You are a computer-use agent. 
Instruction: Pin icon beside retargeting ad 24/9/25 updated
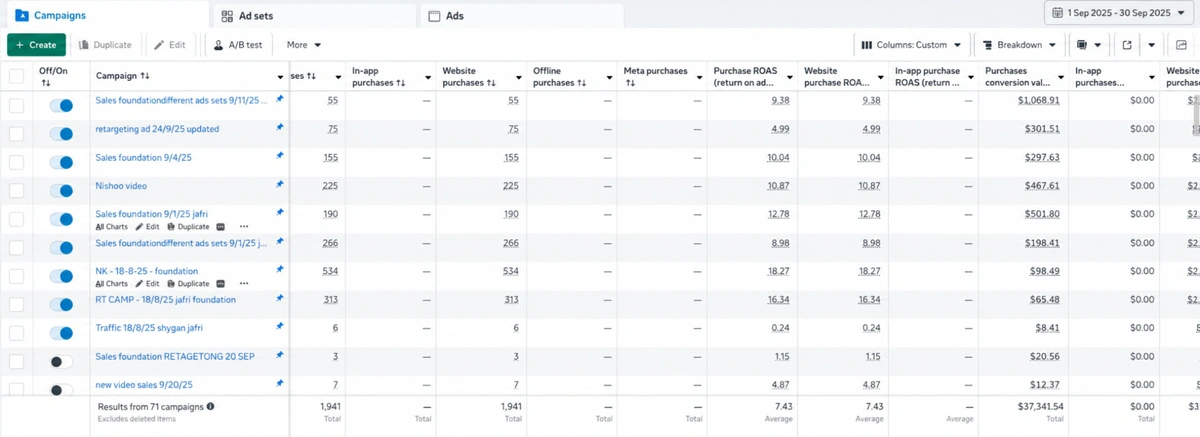(280, 128)
